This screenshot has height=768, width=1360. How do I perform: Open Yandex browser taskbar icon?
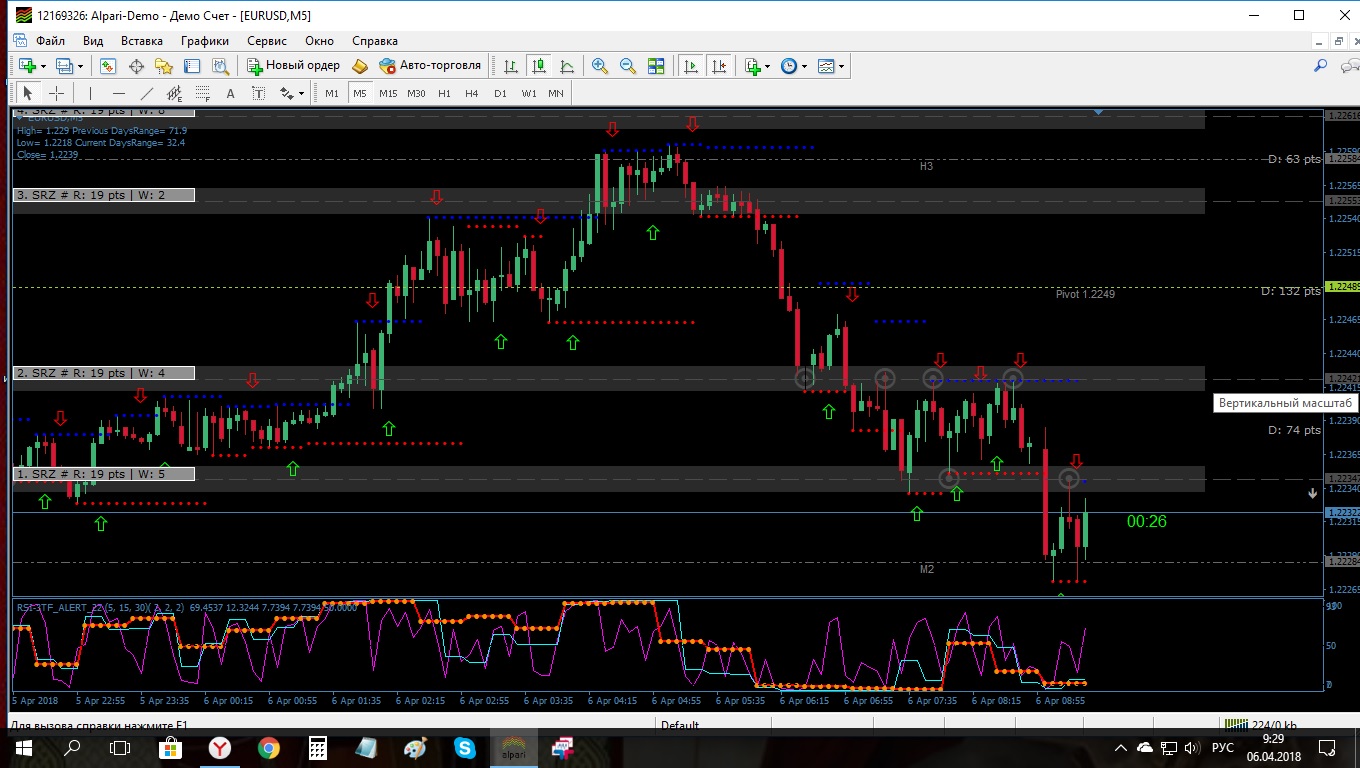coord(219,747)
